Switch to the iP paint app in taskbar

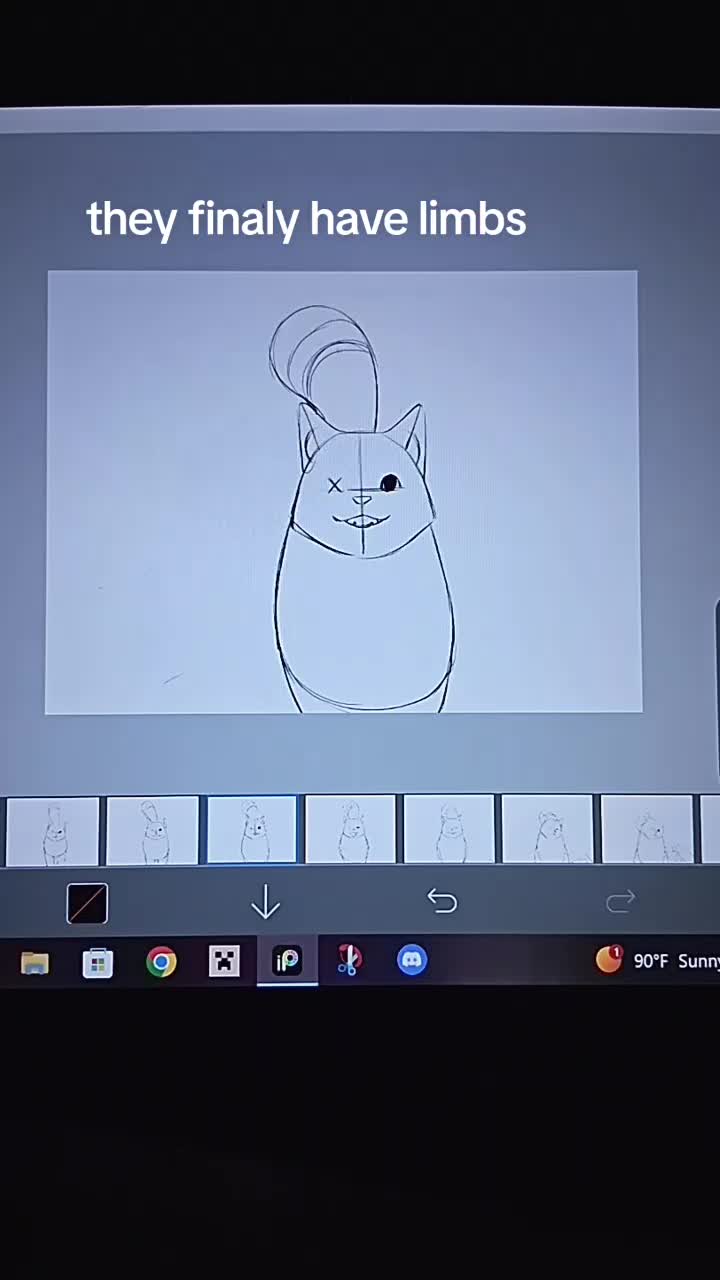(287, 961)
